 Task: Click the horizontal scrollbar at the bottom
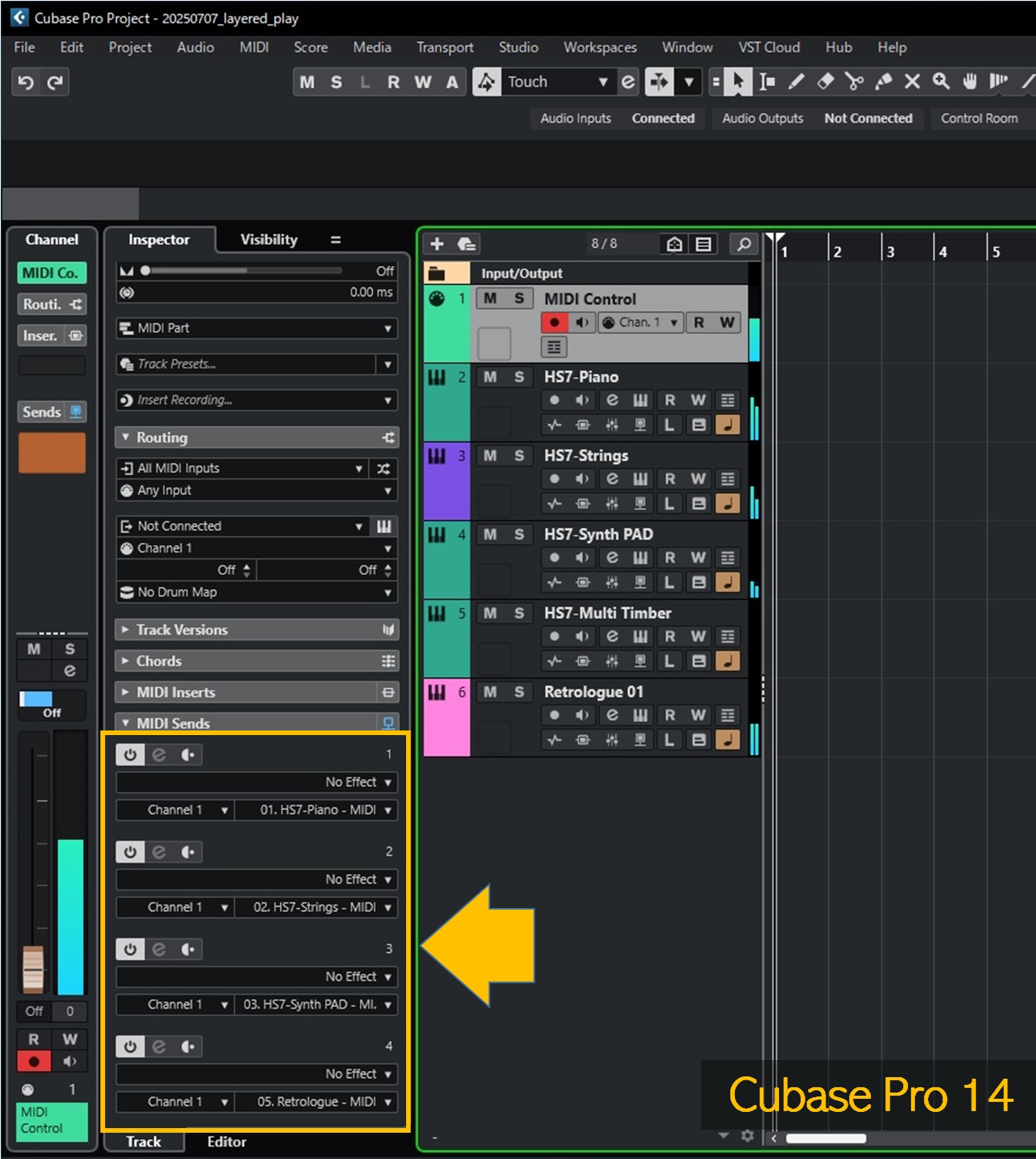825,1137
